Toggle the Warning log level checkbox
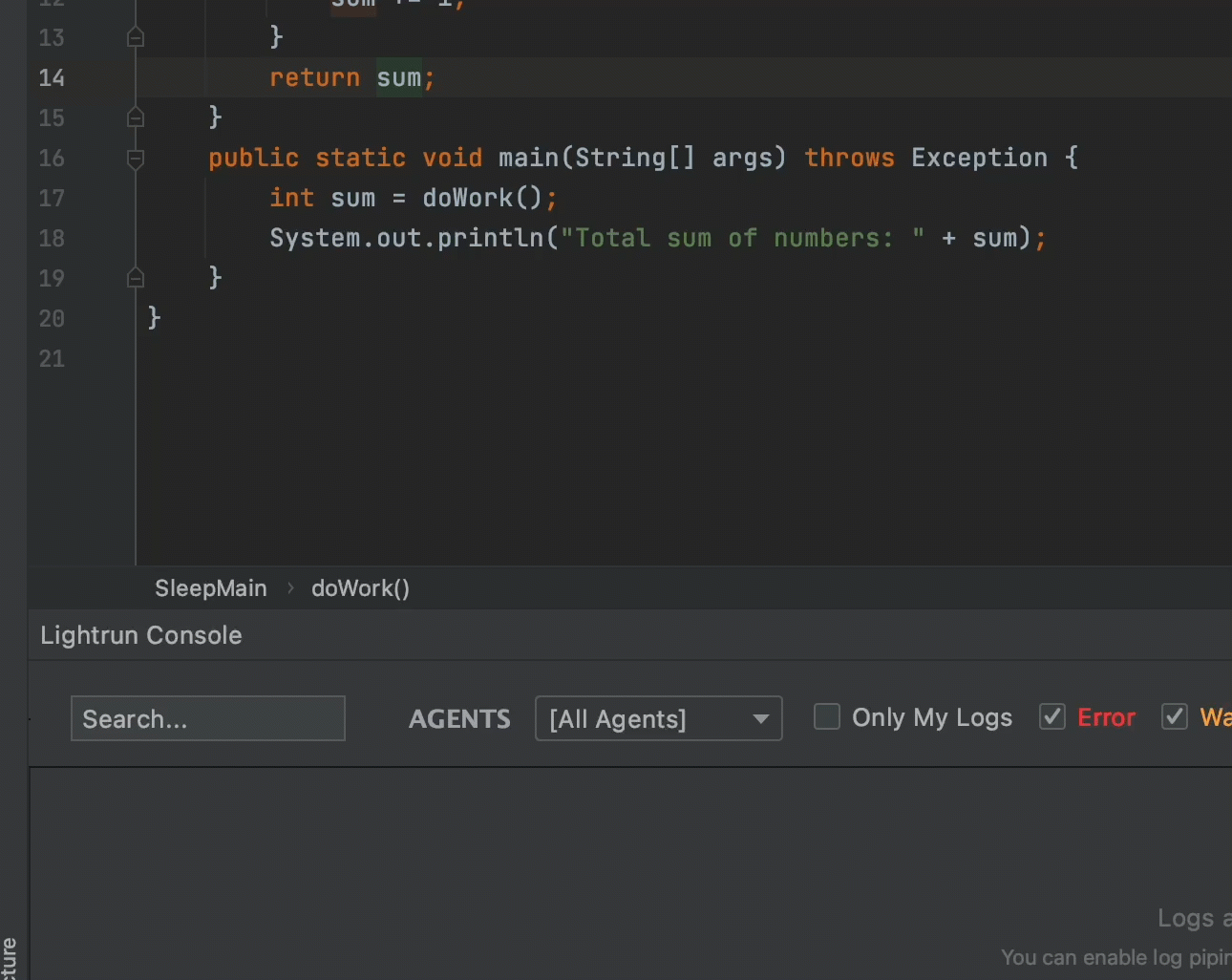Image resolution: width=1232 pixels, height=980 pixels. (x=1175, y=716)
